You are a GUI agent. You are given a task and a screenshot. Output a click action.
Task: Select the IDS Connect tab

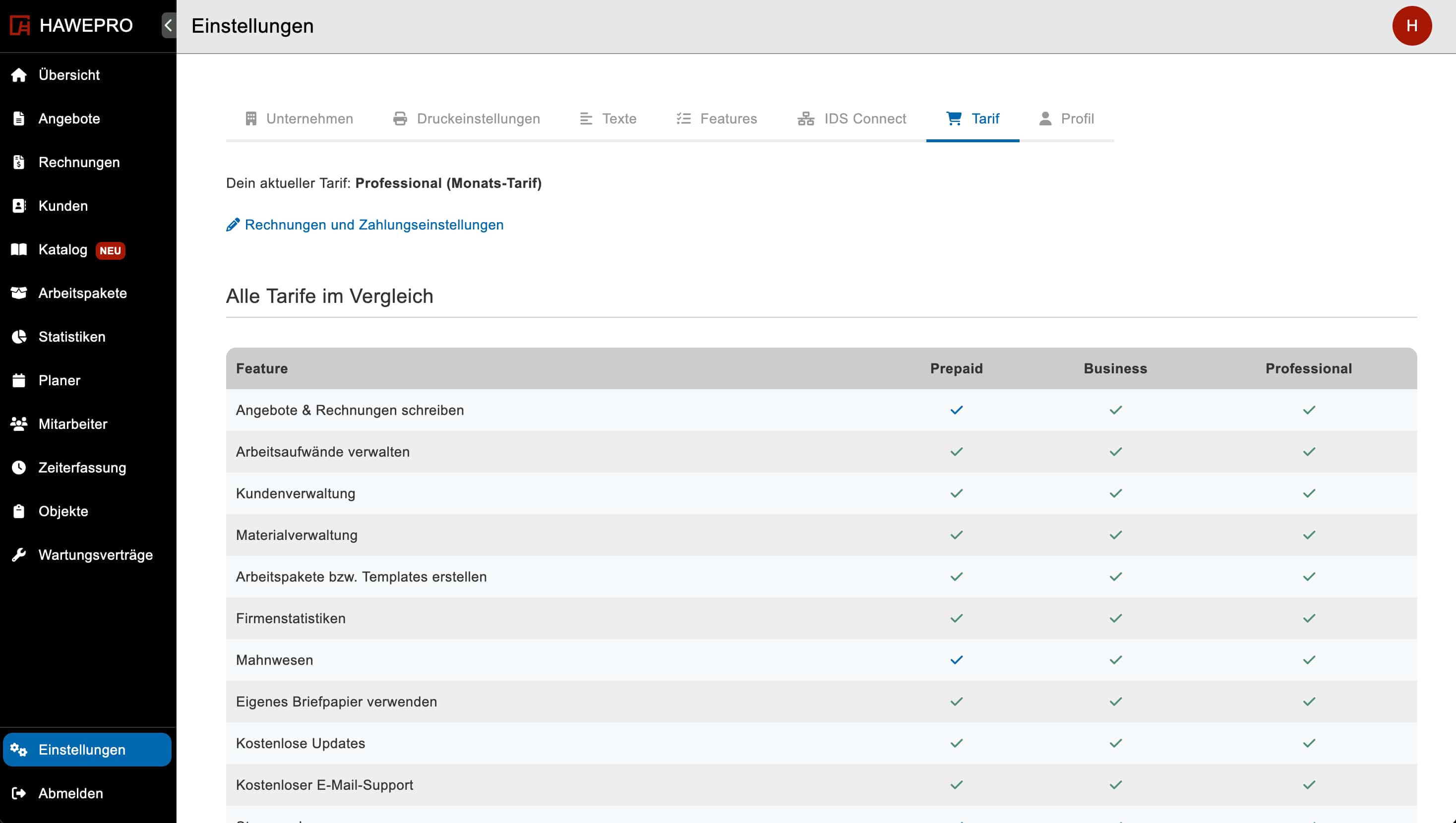(852, 118)
